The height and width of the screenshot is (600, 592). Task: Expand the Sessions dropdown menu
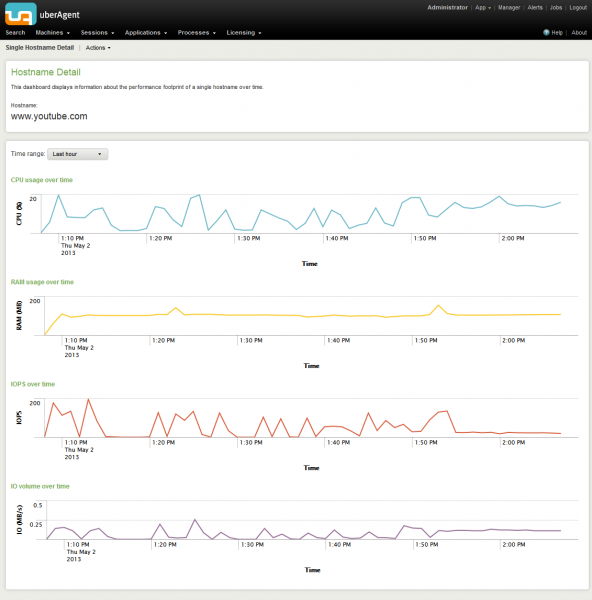pyautogui.click(x=97, y=33)
